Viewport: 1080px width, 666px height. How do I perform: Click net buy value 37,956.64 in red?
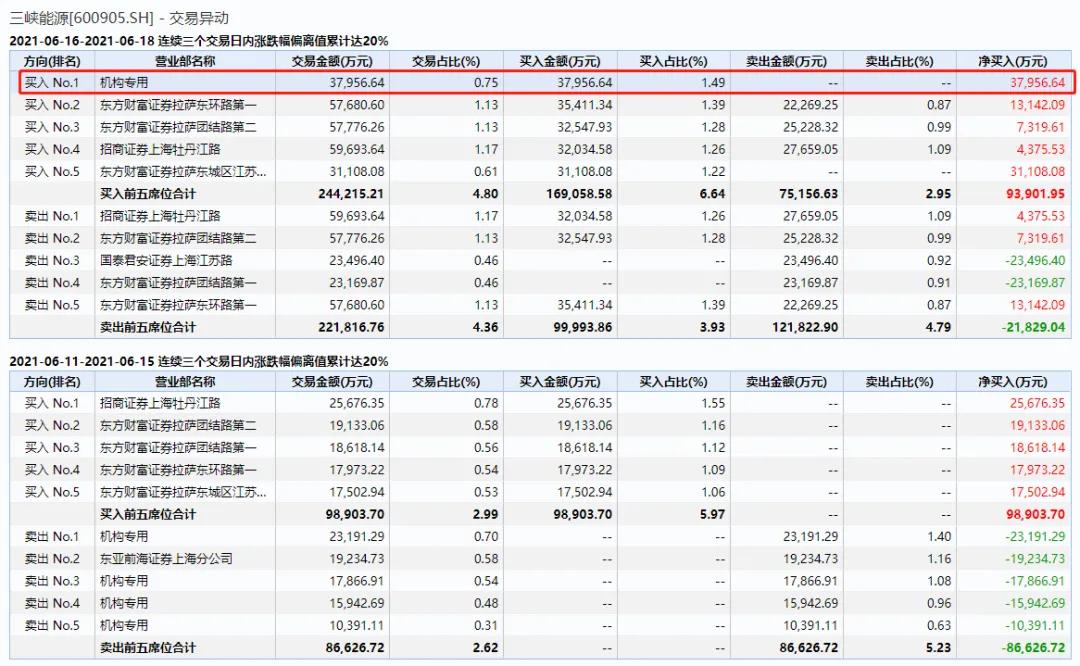1037,83
